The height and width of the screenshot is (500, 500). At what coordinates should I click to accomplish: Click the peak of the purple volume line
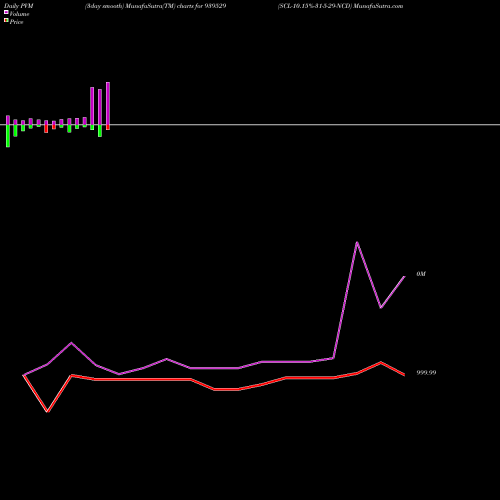click(x=357, y=243)
